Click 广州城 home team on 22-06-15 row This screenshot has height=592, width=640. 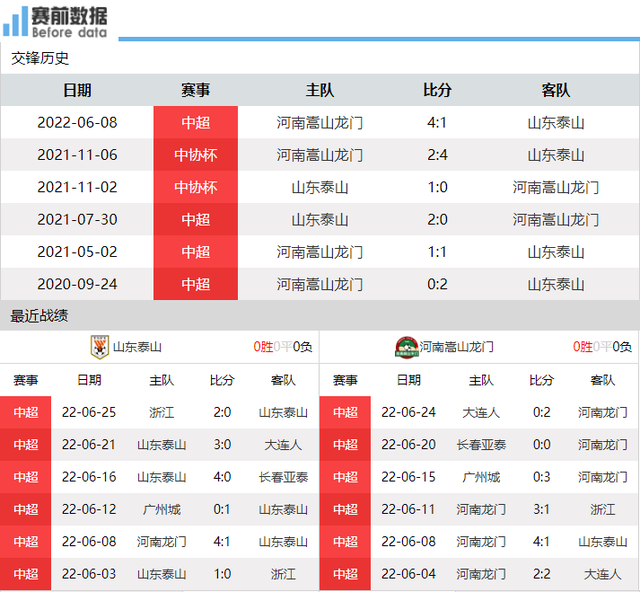[x=481, y=477]
